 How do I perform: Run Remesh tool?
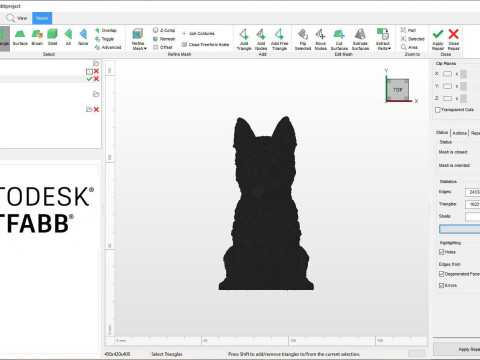click(x=164, y=39)
